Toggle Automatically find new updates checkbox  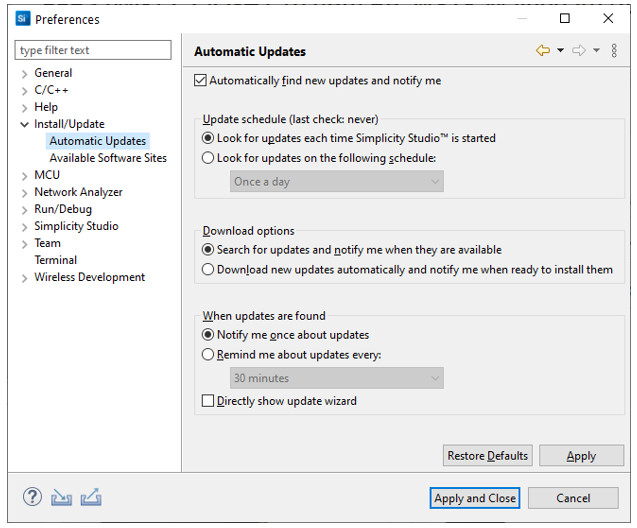[201, 81]
